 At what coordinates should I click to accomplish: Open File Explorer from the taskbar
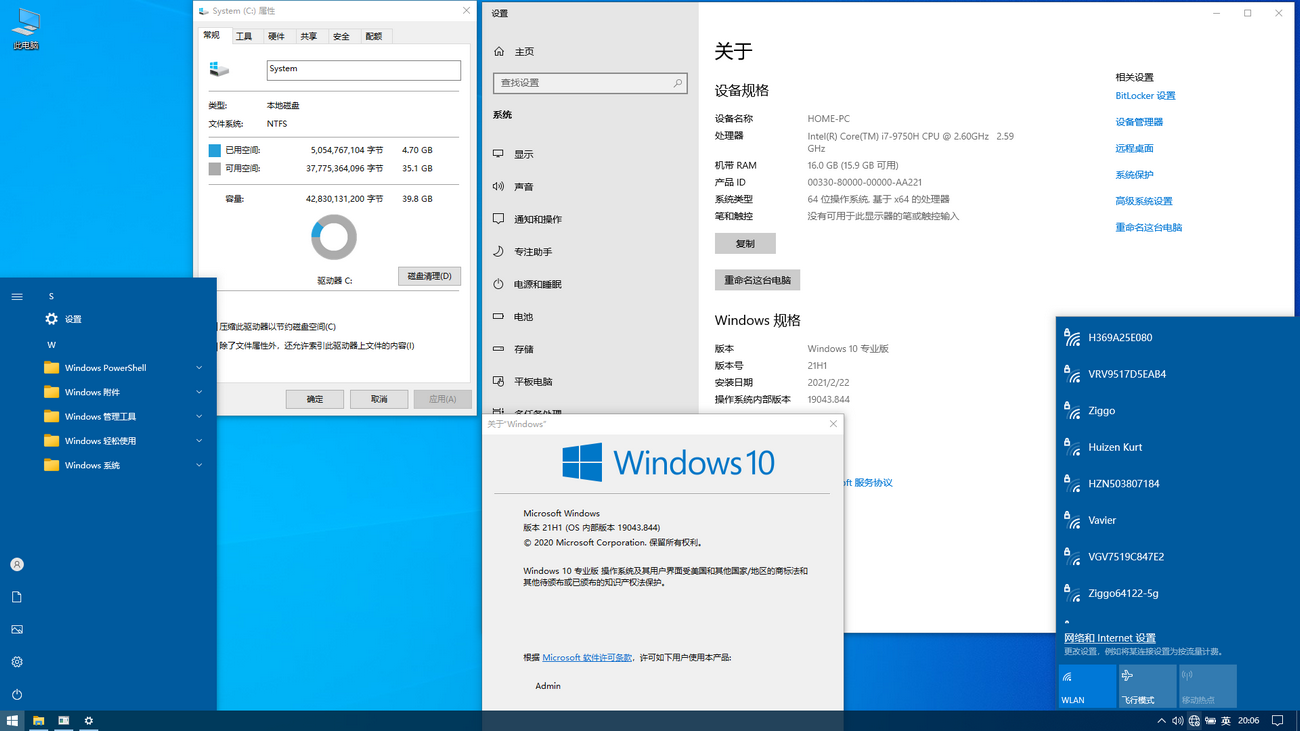(38, 720)
